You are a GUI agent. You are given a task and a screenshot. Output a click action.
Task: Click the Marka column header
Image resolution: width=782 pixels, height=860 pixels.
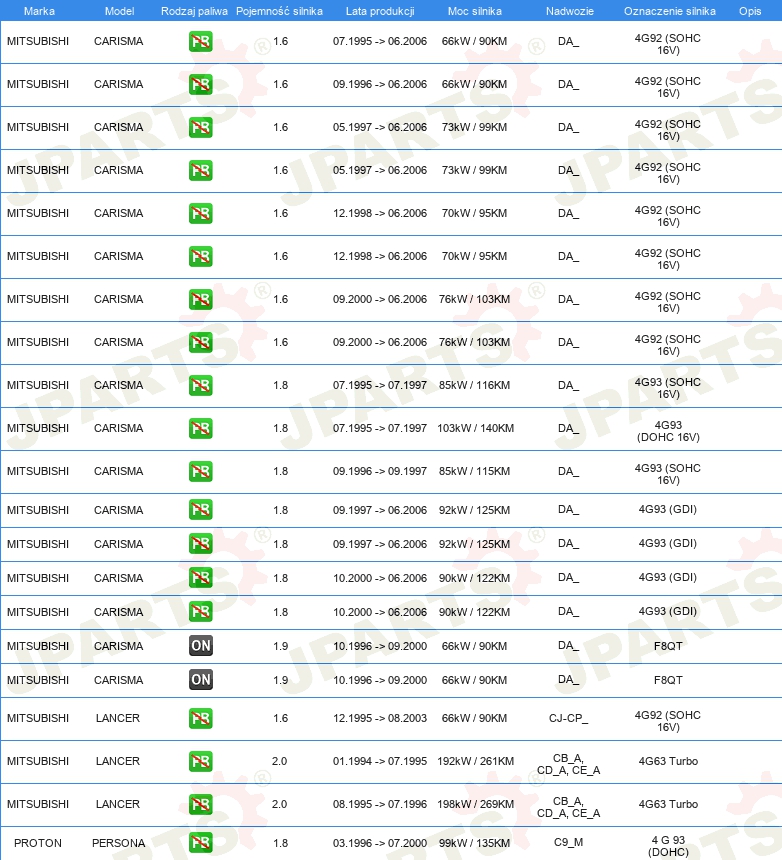[x=39, y=11]
